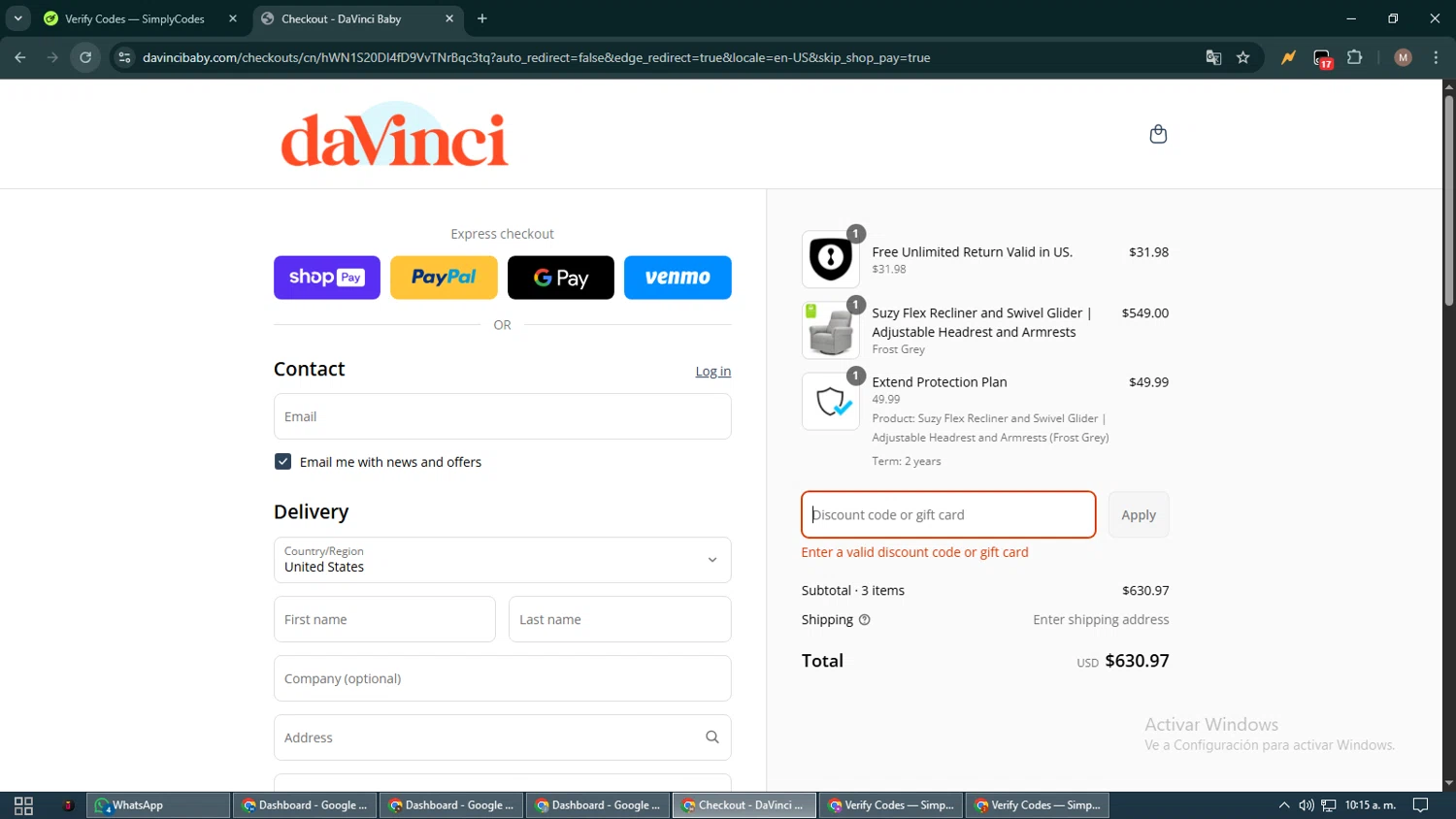This screenshot has height=819, width=1456.
Task: Click the shipping help question mark icon
Action: tap(865, 620)
